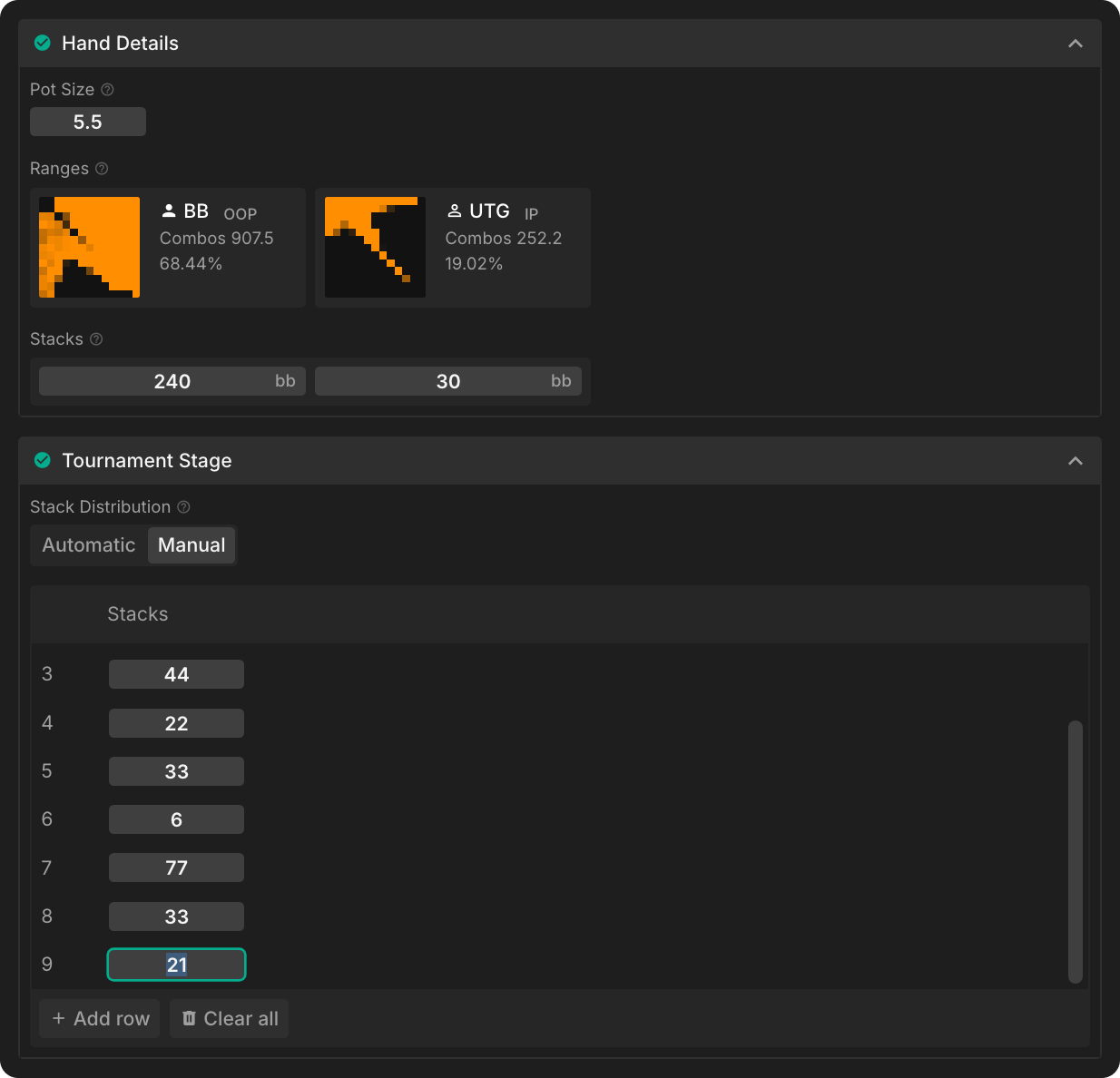Click the UTG Combos 252.2 text

pos(504,238)
